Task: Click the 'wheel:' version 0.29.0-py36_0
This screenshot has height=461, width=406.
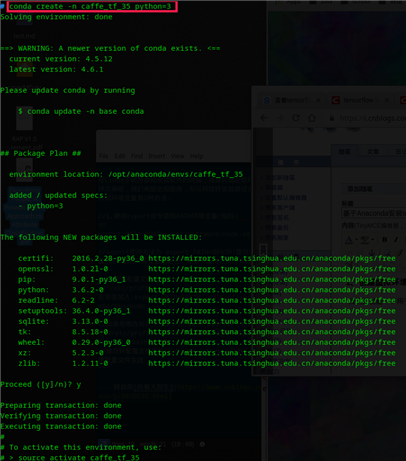Action: coord(101,342)
